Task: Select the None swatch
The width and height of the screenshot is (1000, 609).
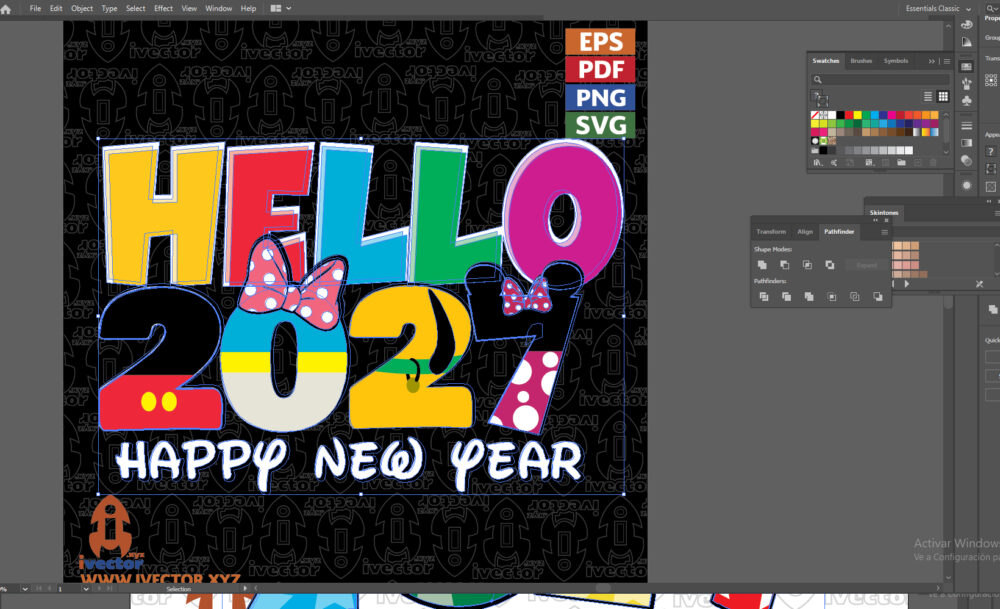Action: pos(815,115)
